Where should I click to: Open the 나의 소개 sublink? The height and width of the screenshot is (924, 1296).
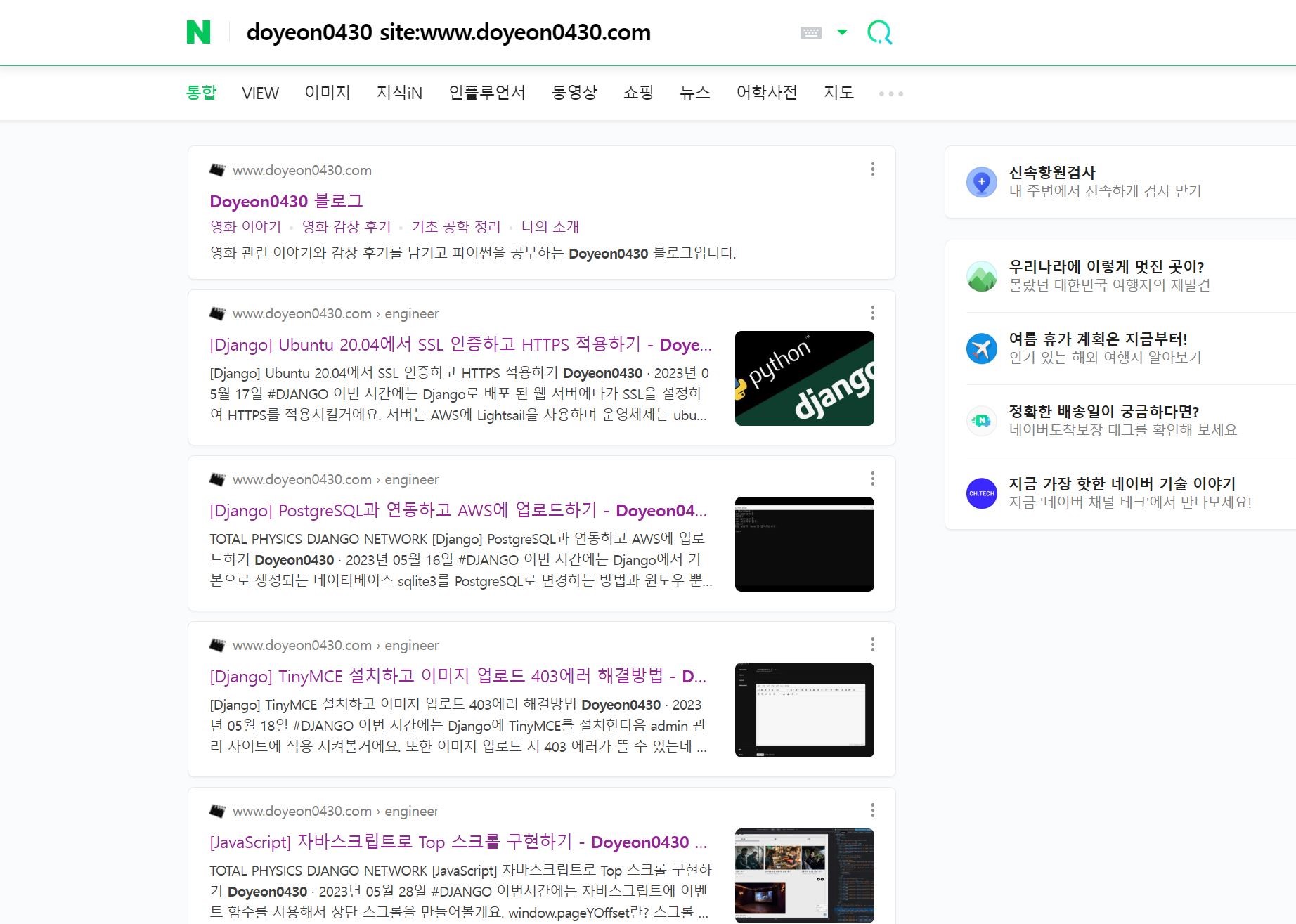tap(550, 226)
